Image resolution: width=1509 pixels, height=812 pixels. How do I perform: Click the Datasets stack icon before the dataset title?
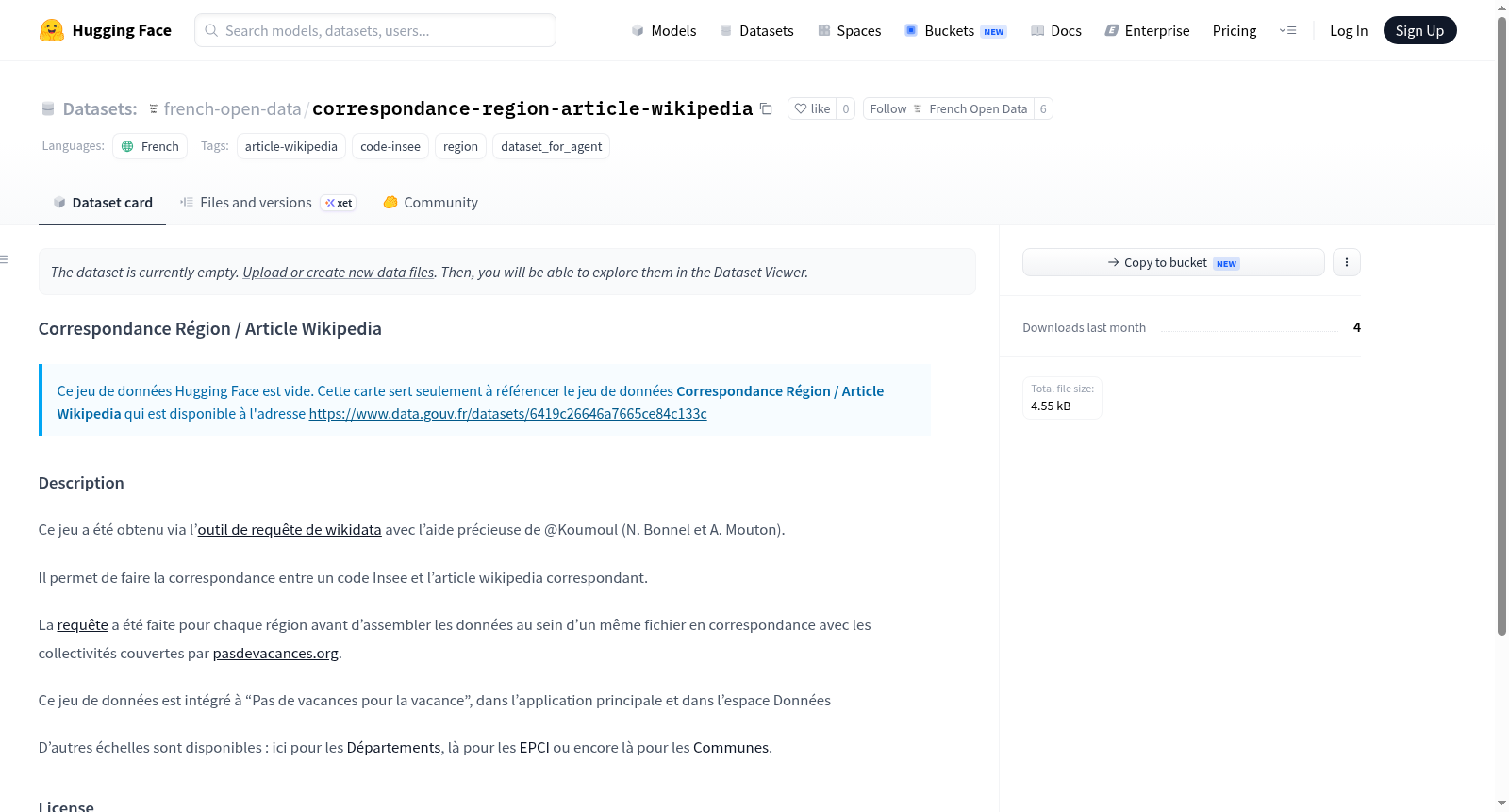(x=48, y=109)
